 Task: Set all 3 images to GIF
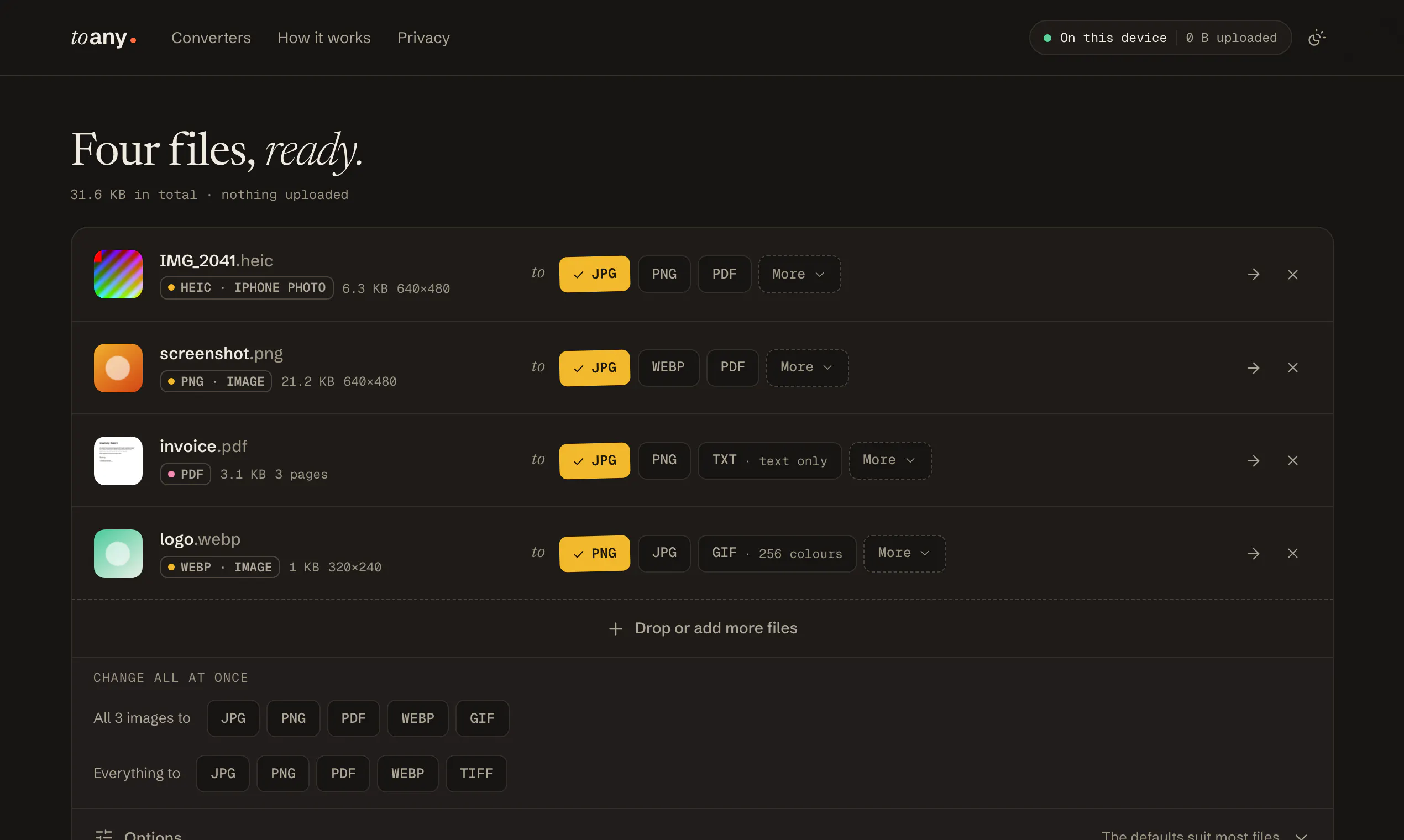pos(482,718)
